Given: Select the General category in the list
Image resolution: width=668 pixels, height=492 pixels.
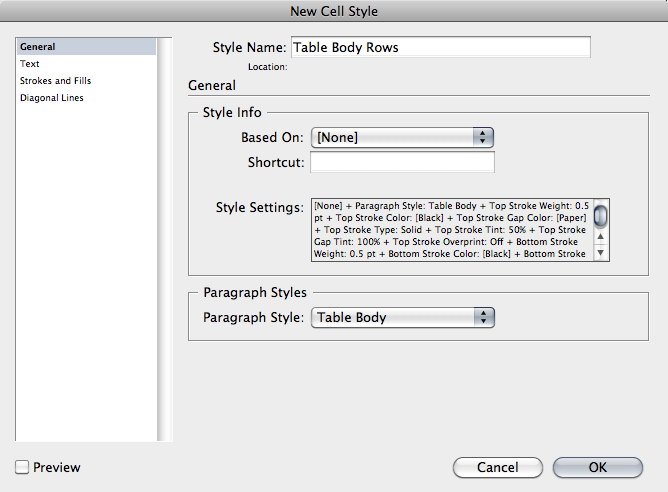Looking at the screenshot, I should (86, 46).
